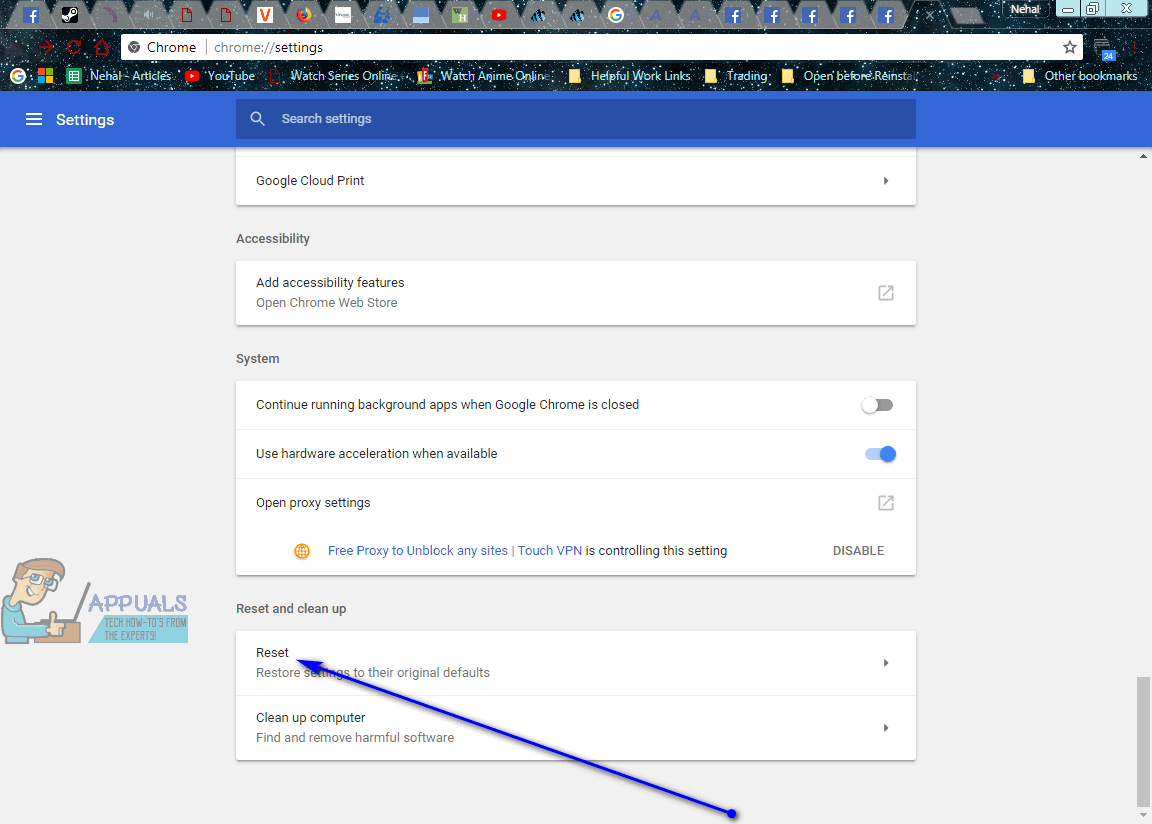Switch to the YouTube tab

coord(499,15)
